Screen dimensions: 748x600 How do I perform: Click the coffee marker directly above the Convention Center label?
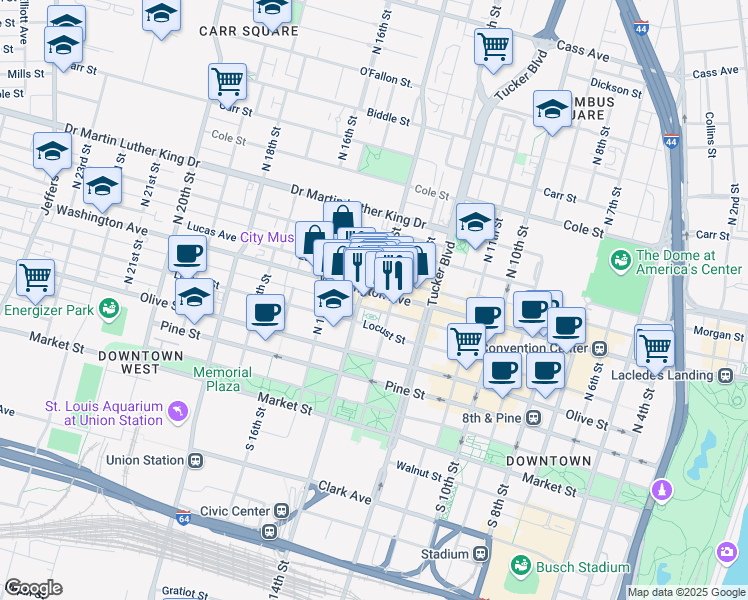(566, 329)
